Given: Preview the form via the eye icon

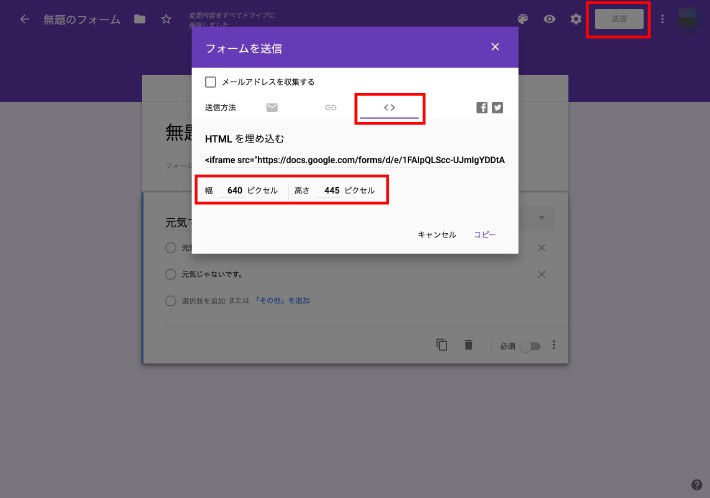Looking at the screenshot, I should [549, 19].
